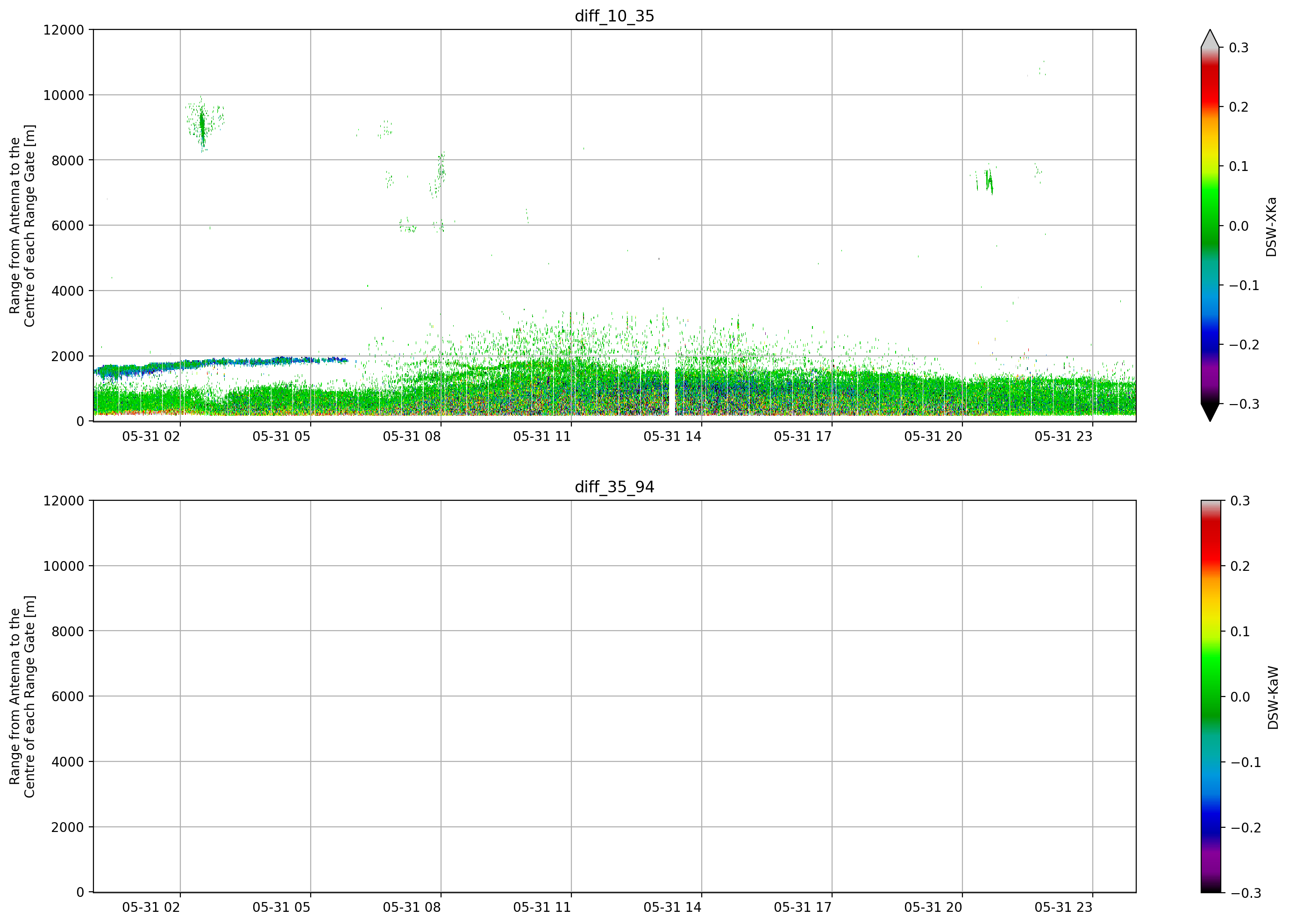Click "05-31 08" on the diff_10_35 x-axis
This screenshot has width=1289, height=924.
click(412, 436)
